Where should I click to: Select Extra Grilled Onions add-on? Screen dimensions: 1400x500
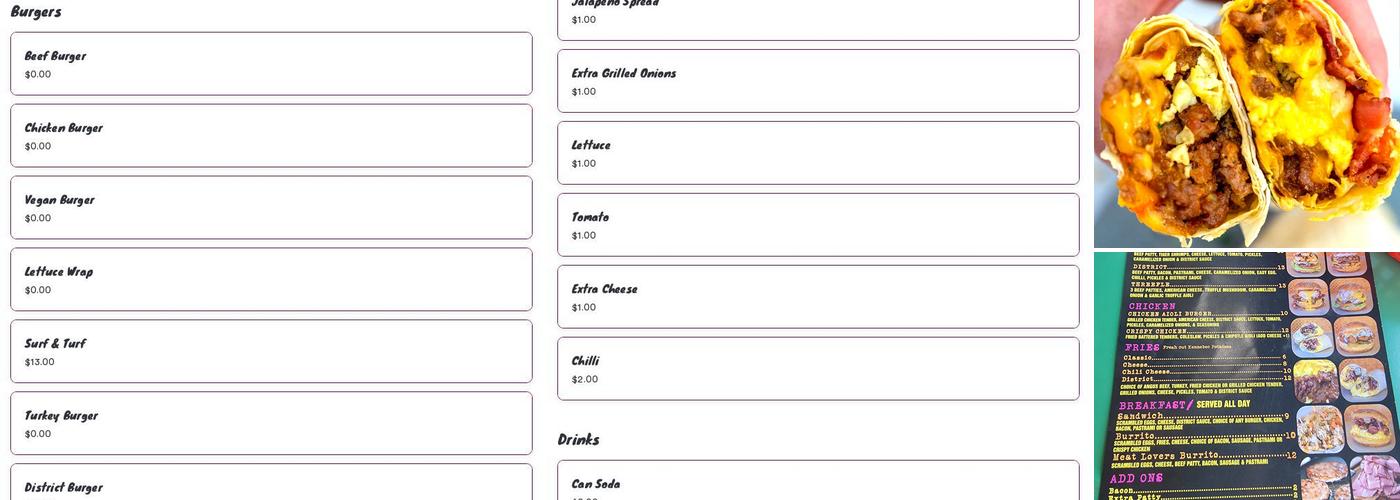[818, 81]
